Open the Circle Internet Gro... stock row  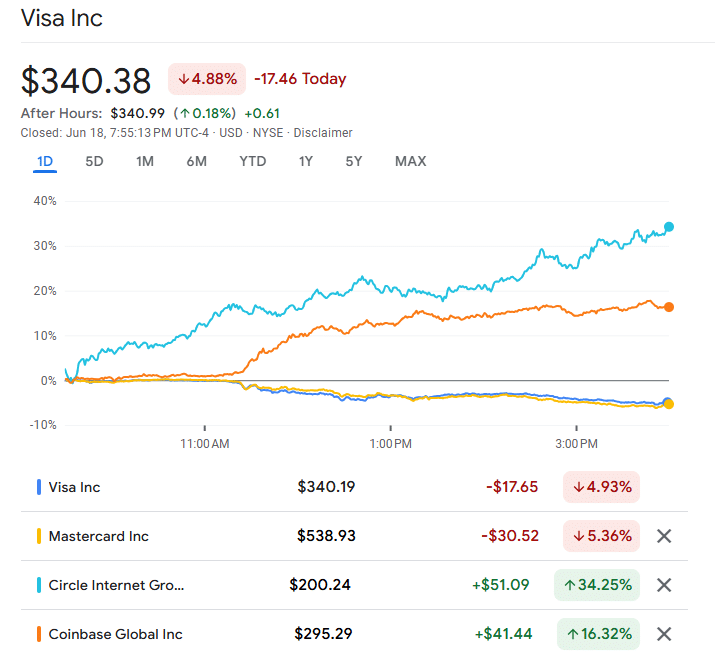pyautogui.click(x=354, y=585)
